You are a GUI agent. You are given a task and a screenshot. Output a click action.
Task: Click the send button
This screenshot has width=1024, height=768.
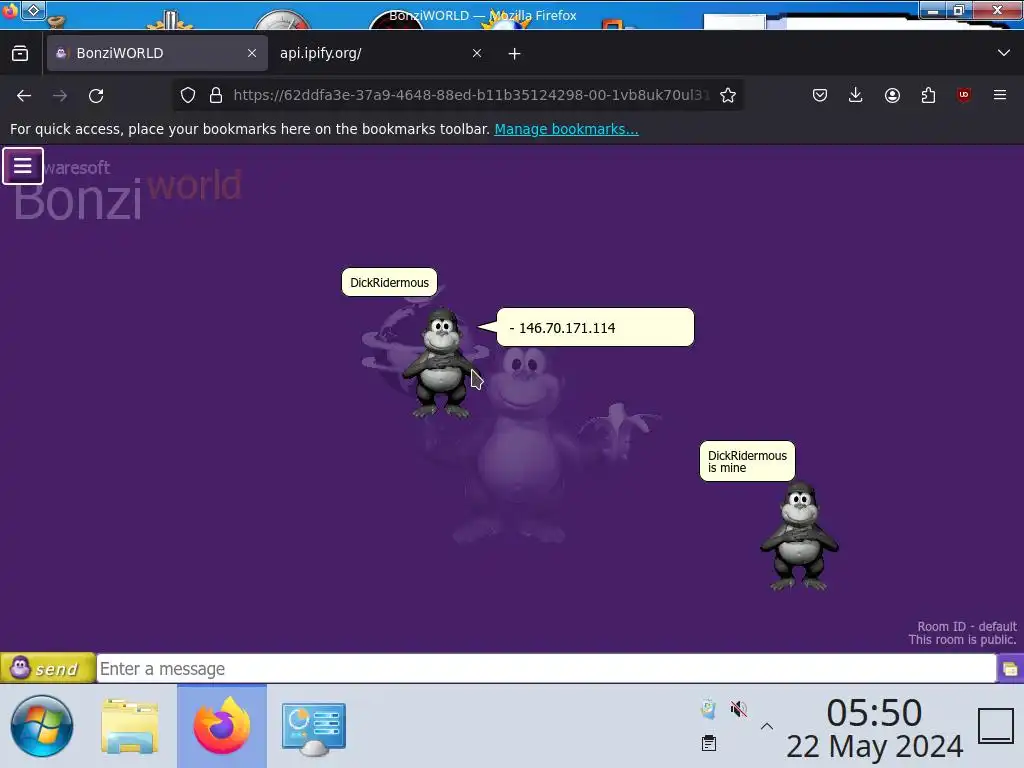click(x=48, y=668)
